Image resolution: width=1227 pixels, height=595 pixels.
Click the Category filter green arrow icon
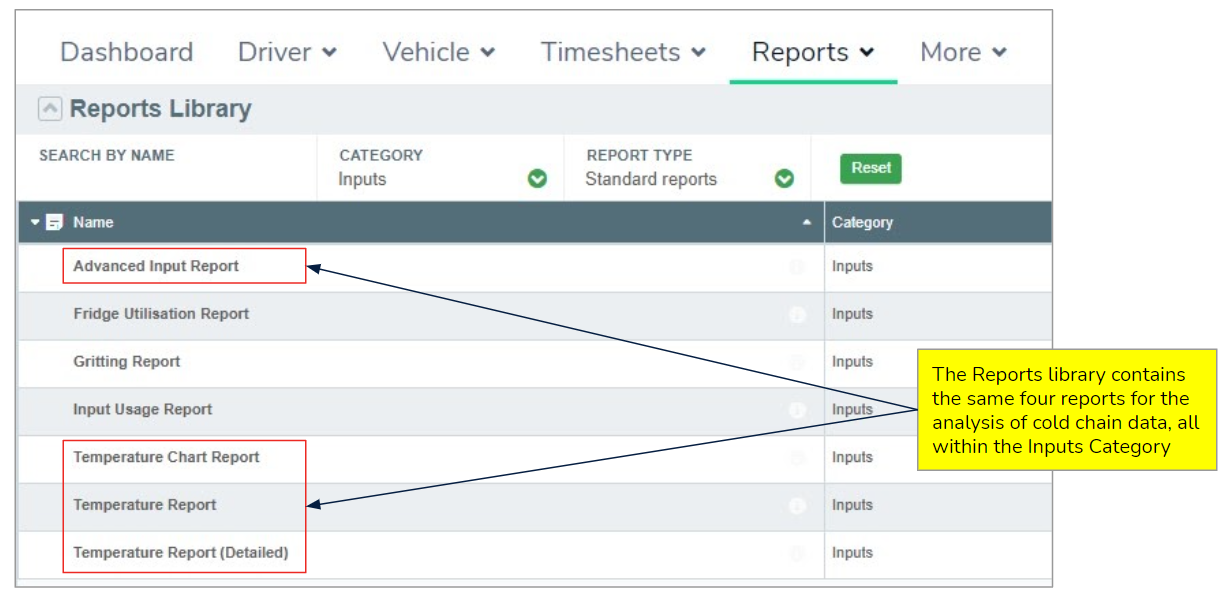click(x=537, y=179)
